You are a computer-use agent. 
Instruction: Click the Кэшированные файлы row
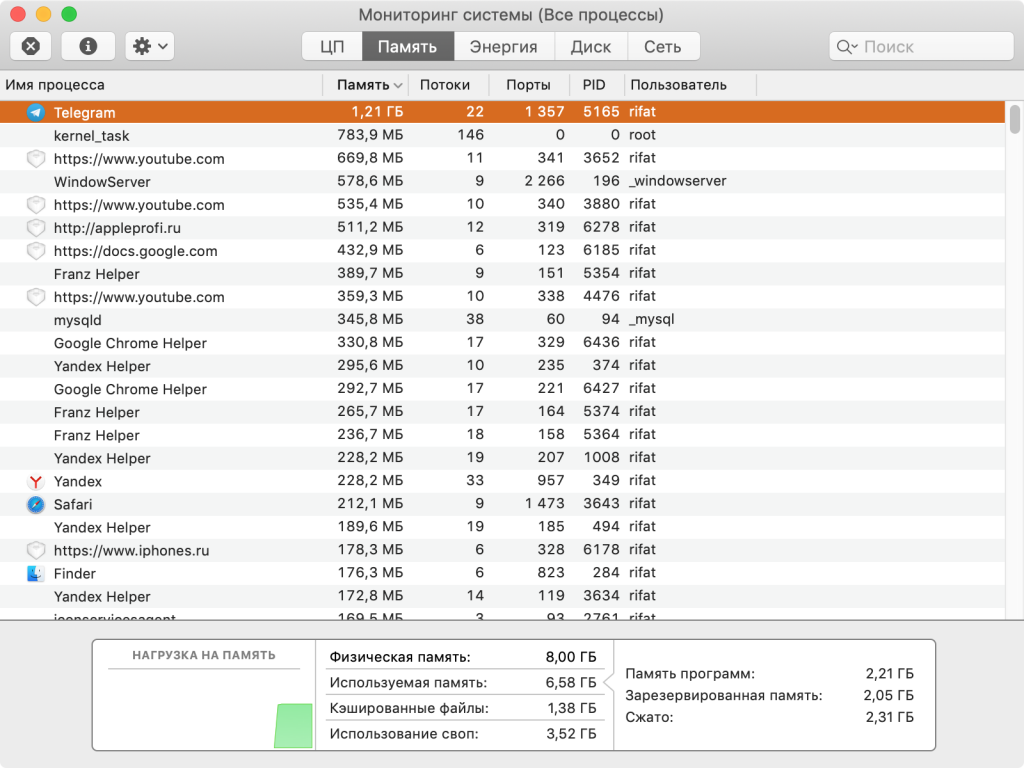click(462, 708)
